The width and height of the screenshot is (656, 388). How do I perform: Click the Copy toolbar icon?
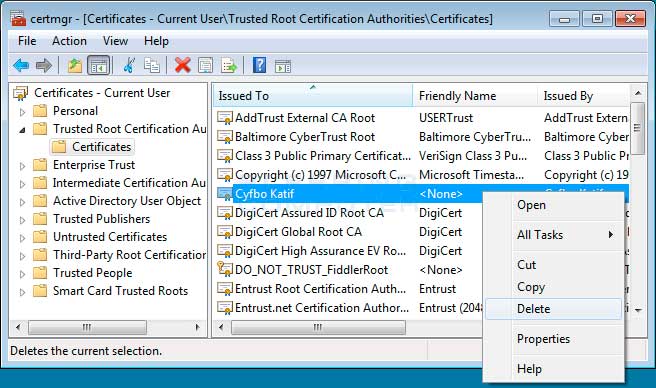pos(151,65)
